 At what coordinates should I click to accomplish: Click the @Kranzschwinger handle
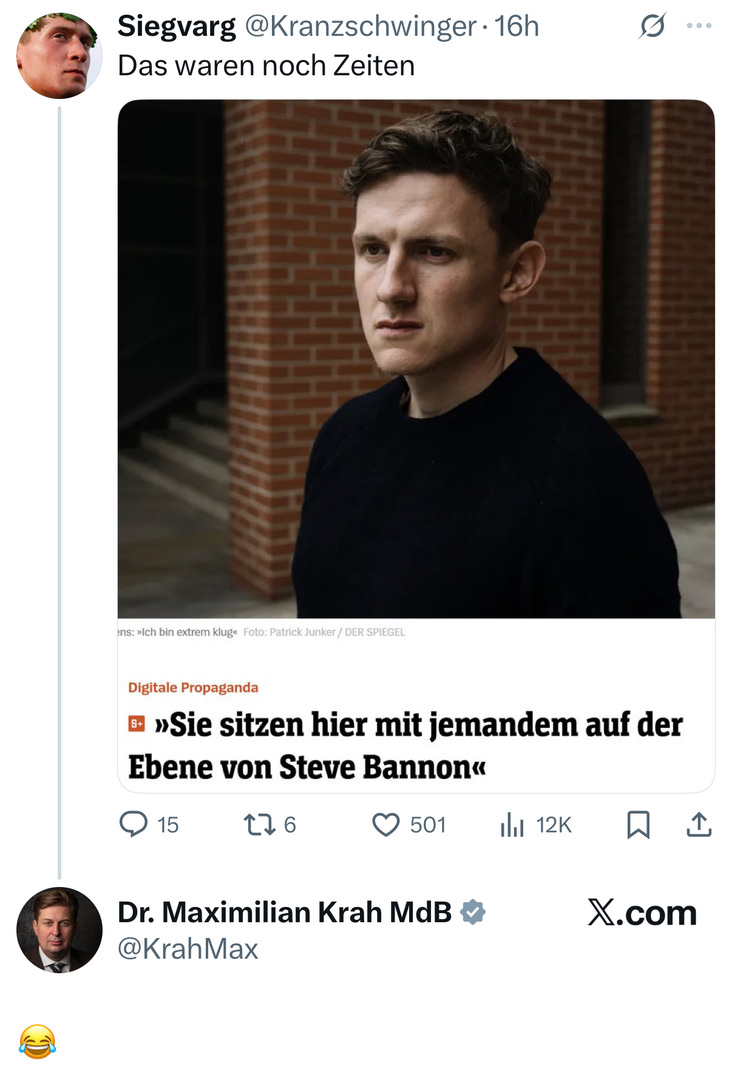pos(360,27)
